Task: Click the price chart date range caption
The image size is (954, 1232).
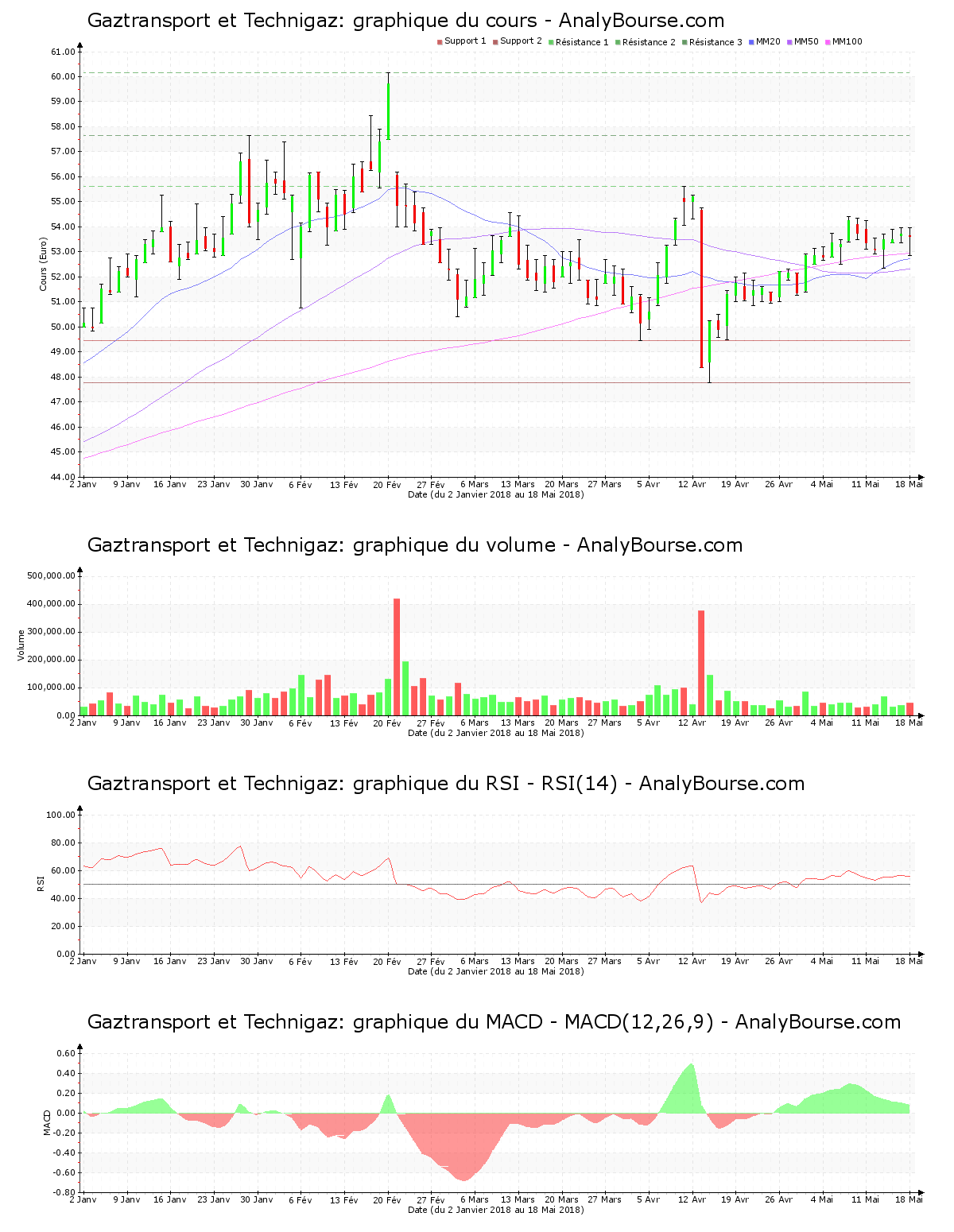Action: (495, 494)
